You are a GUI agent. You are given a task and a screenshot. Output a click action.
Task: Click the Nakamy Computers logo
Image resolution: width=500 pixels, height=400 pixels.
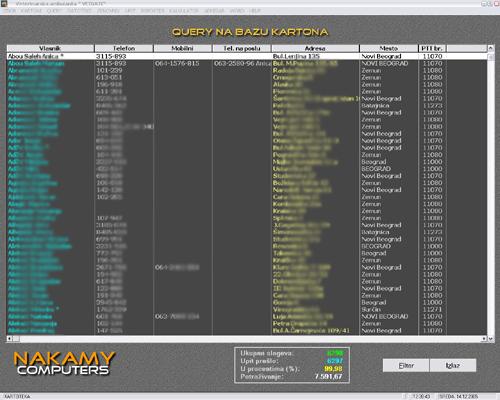coord(64,363)
